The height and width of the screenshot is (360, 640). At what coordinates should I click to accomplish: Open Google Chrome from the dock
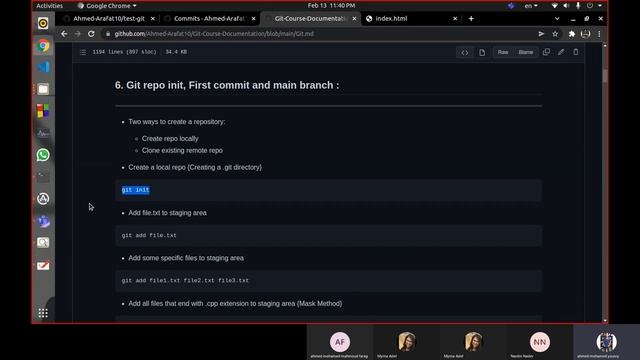[x=43, y=46]
